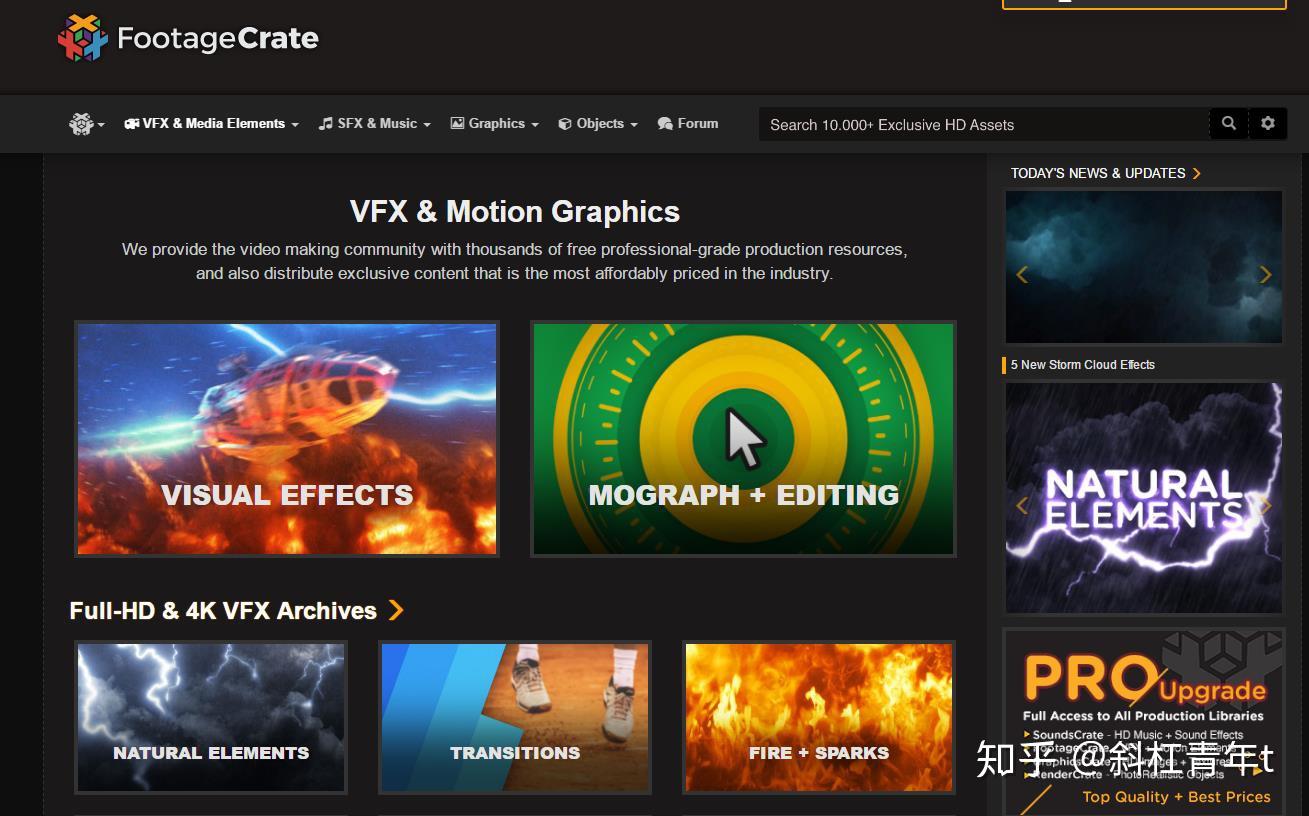Expand the Graphics menu
The image size is (1309, 816).
click(494, 124)
